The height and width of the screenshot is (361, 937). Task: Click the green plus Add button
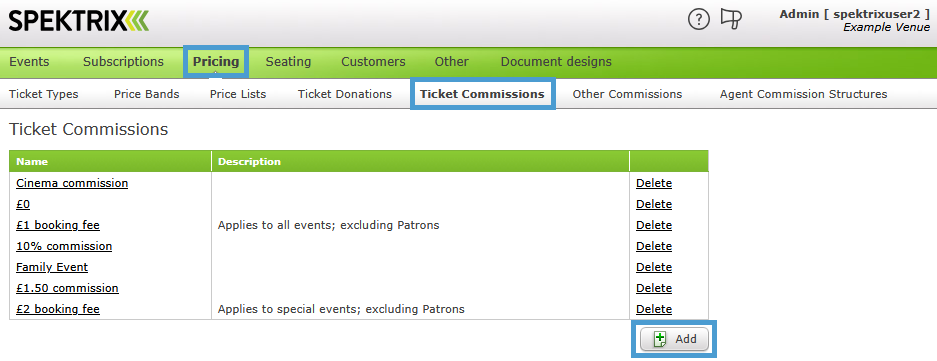(674, 339)
